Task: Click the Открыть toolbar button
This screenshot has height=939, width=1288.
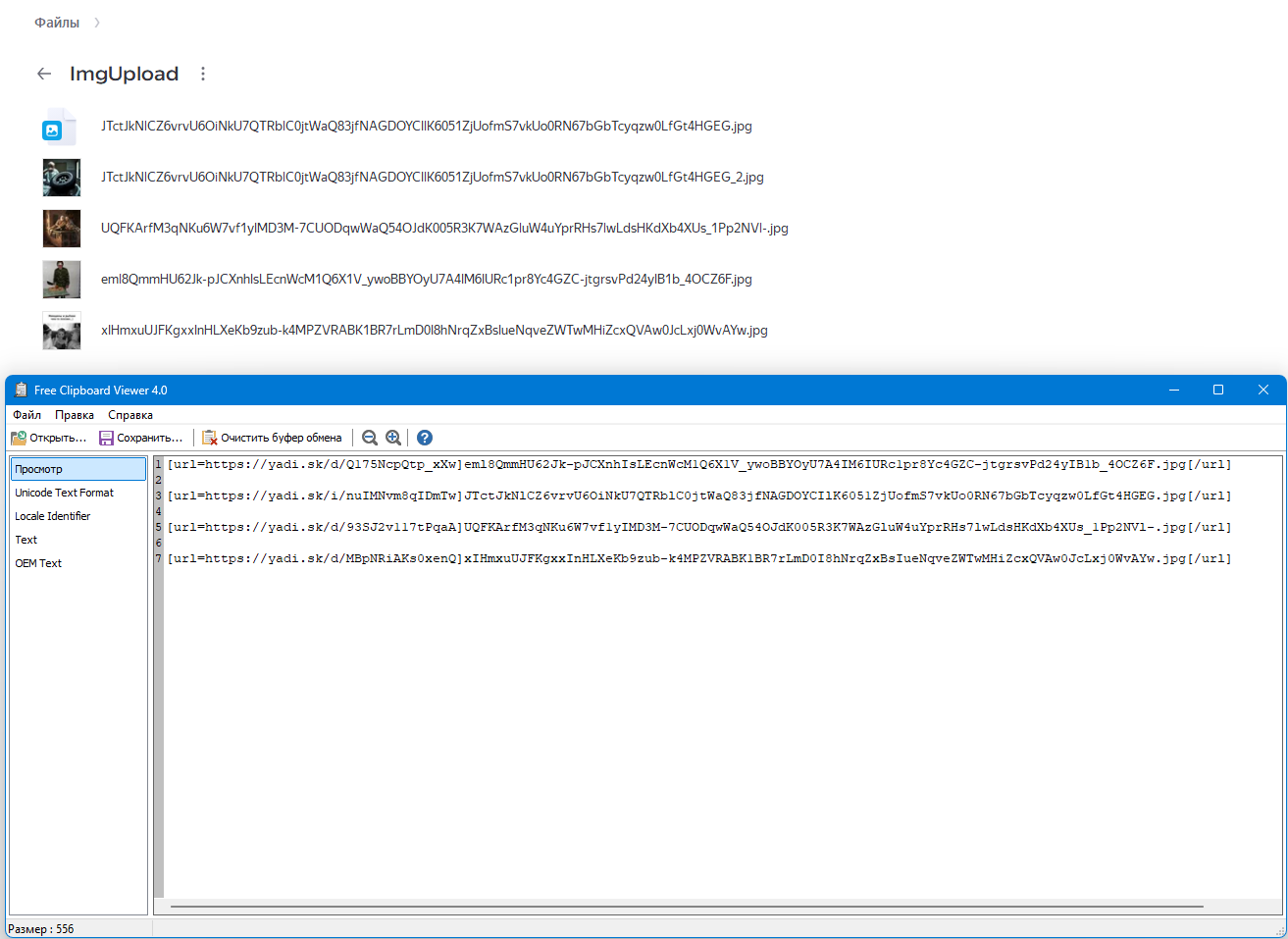Action: (x=49, y=438)
